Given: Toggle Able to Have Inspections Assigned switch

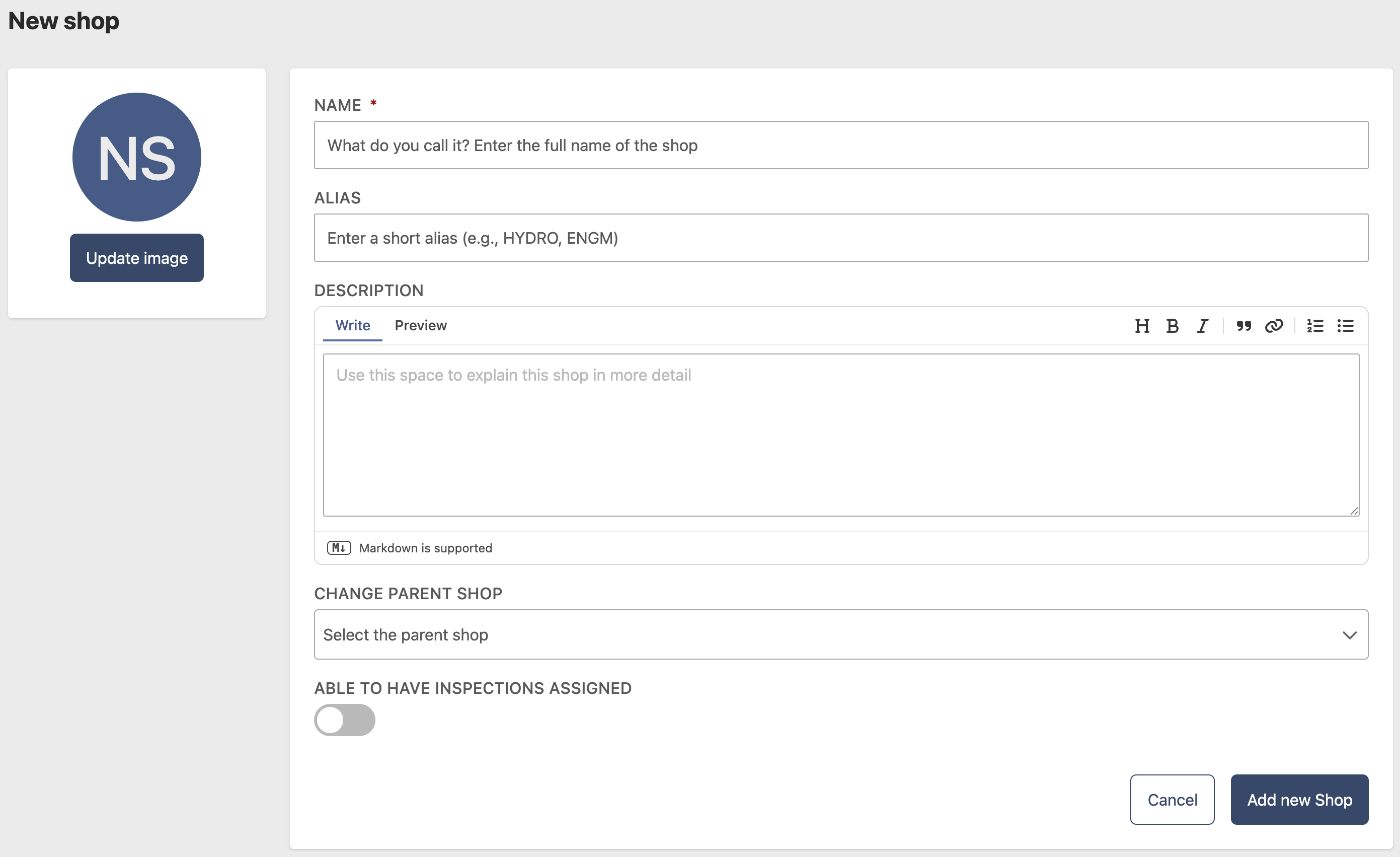Looking at the screenshot, I should 344,720.
